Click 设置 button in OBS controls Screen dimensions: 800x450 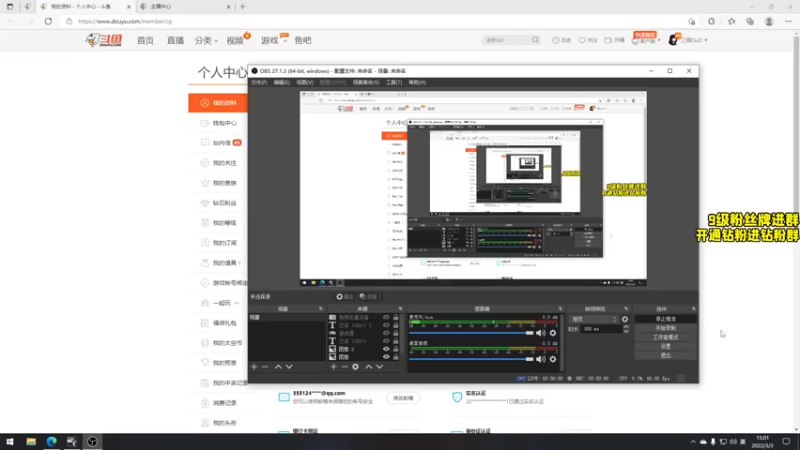[x=665, y=346]
